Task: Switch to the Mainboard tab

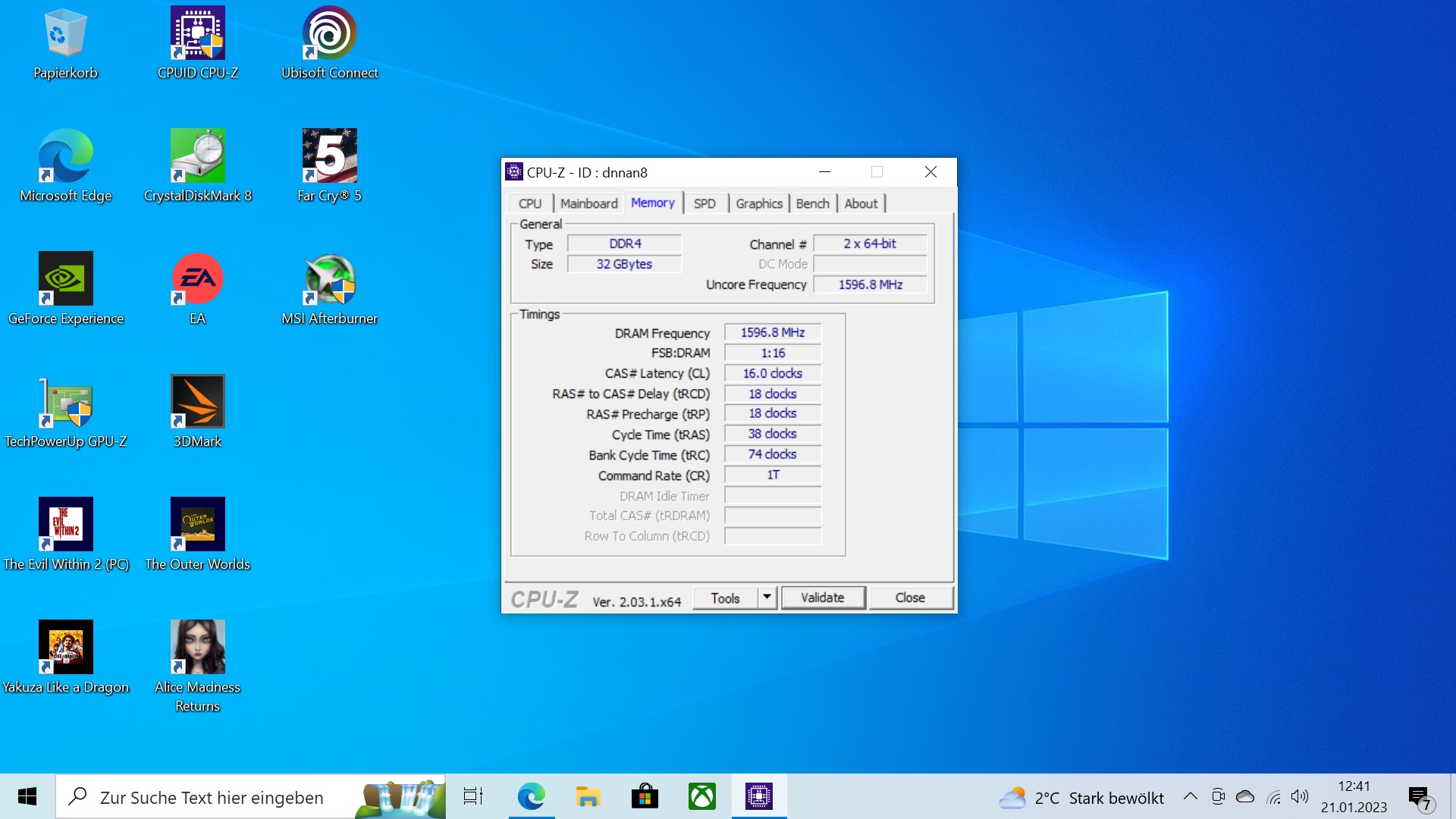Action: tap(588, 203)
